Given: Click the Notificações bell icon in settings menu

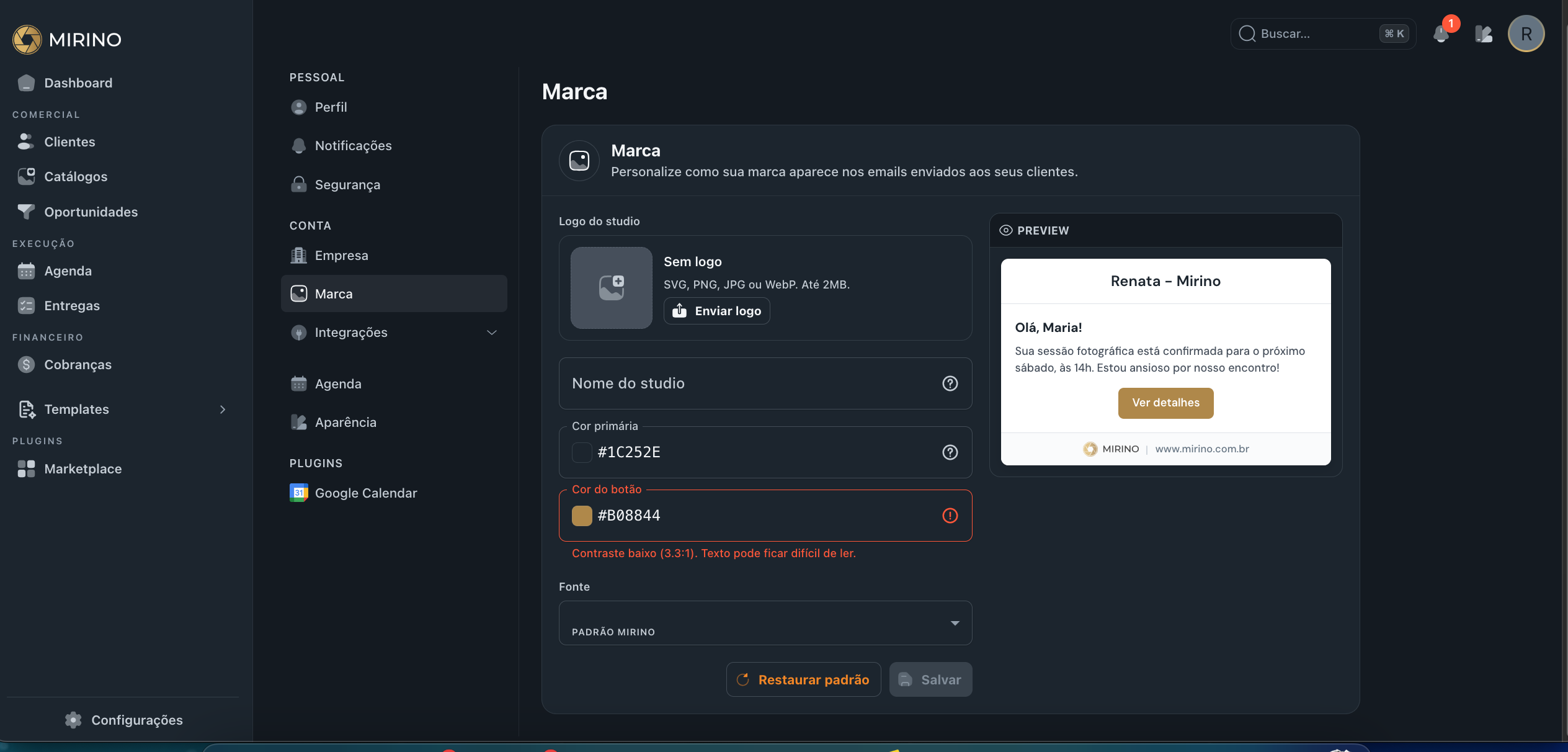Looking at the screenshot, I should 299,146.
